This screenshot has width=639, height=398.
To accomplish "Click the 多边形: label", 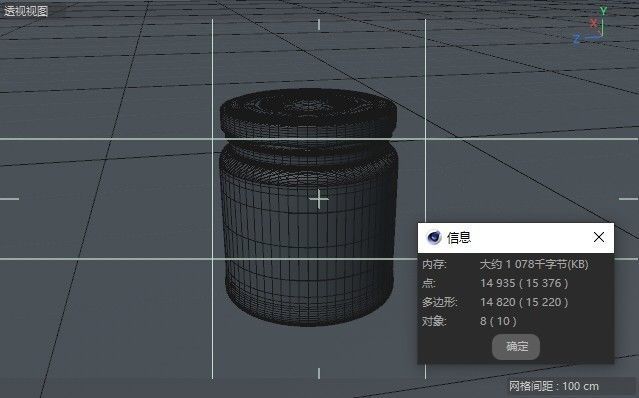I will click(440, 302).
